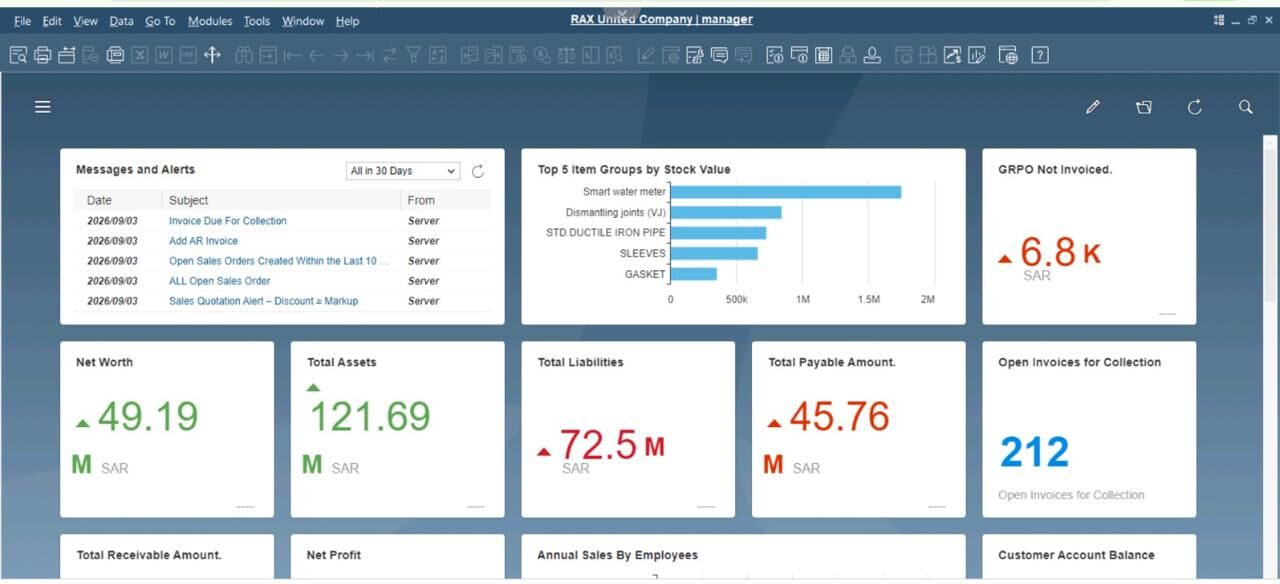The height and width of the screenshot is (584, 1280).
Task: Open 'Sales Quotation Alert' message link
Action: [x=263, y=301]
